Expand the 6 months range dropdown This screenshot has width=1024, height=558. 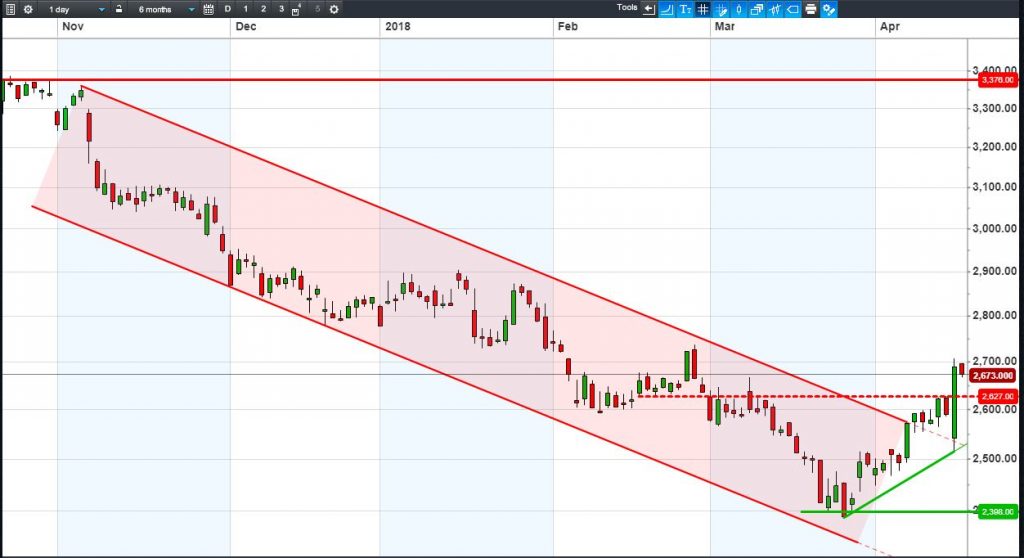pos(191,10)
